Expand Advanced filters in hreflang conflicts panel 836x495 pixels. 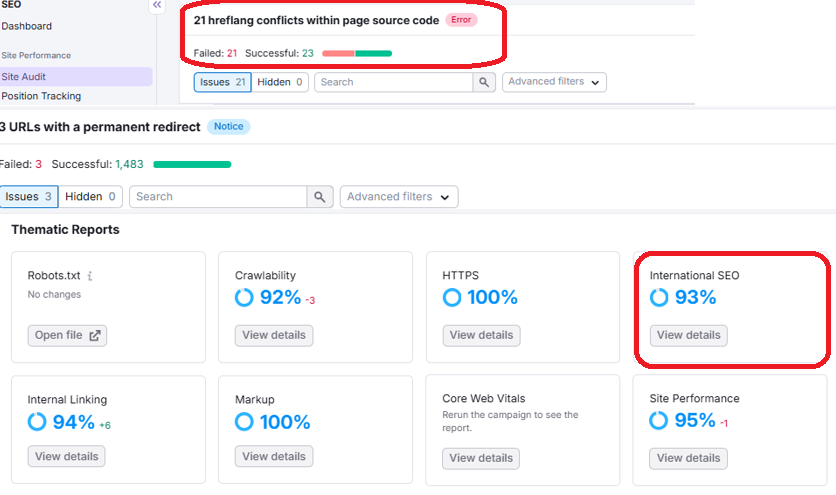tap(554, 82)
